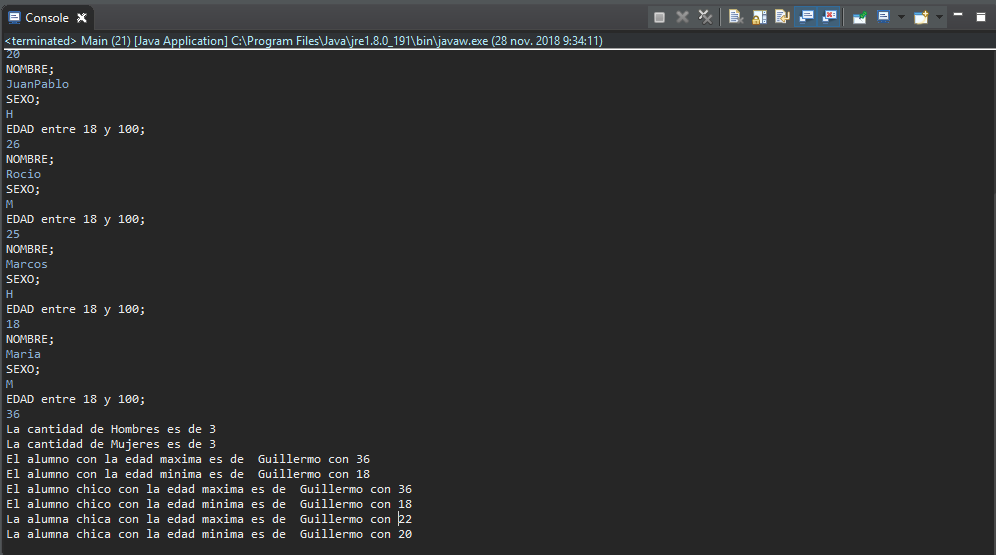Expand the Open Console dropdown arrow
The height and width of the screenshot is (555, 996).
click(939, 17)
